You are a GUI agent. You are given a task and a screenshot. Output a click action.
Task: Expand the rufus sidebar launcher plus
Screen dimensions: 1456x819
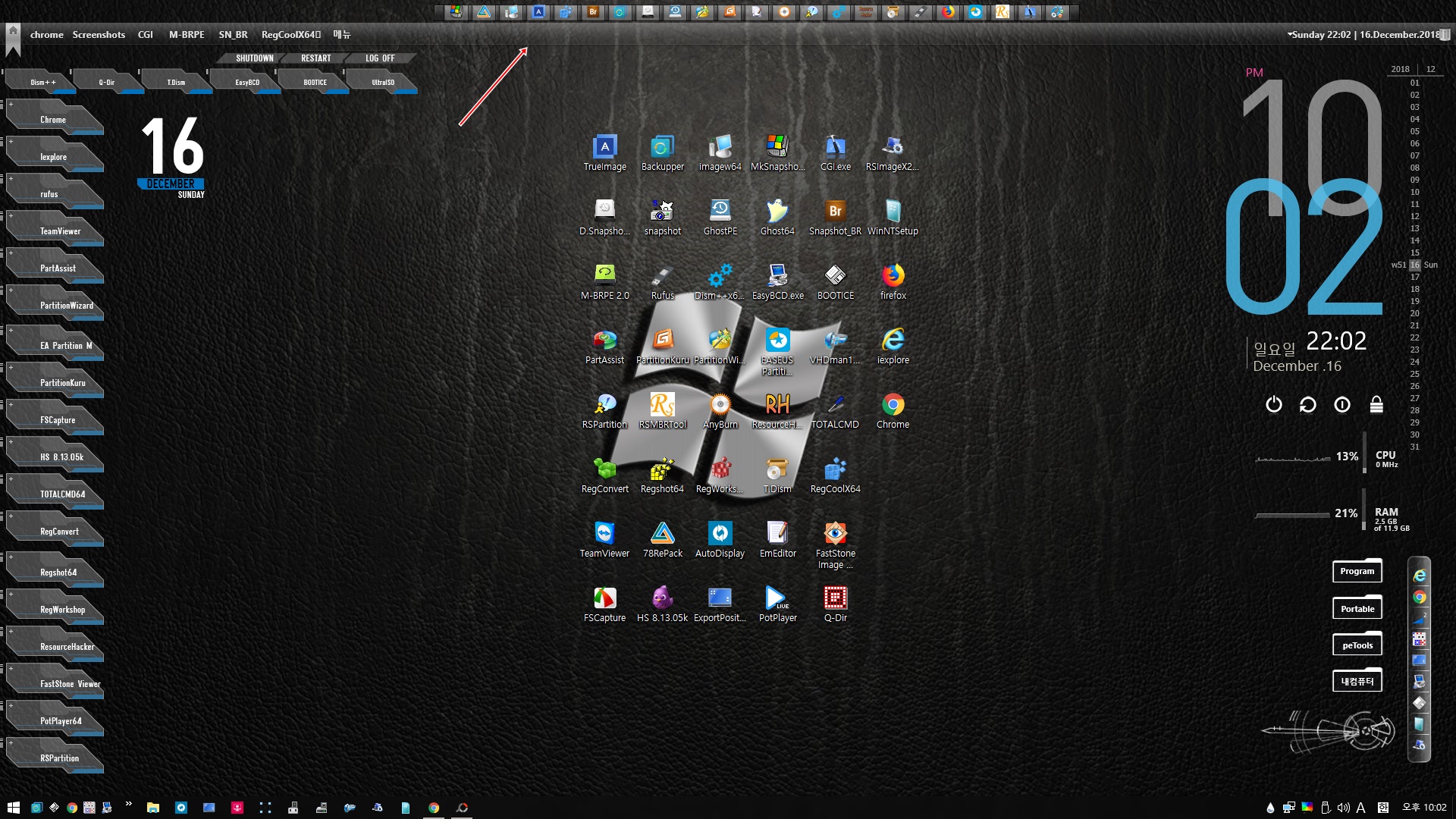coord(11,178)
